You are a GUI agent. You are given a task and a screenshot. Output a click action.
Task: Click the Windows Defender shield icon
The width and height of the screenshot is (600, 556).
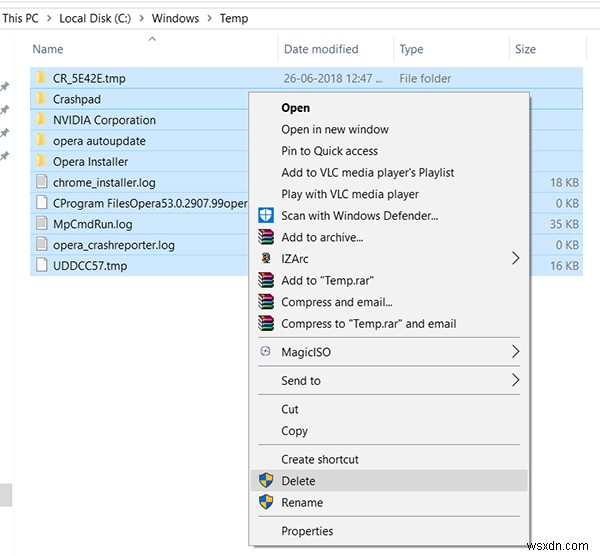coord(265,216)
